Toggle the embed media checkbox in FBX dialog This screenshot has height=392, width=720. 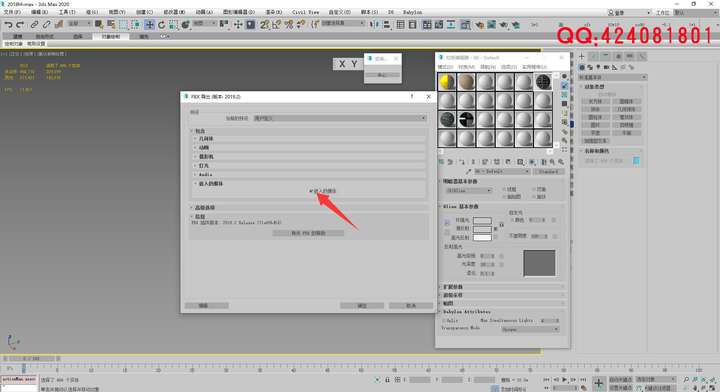[x=311, y=191]
